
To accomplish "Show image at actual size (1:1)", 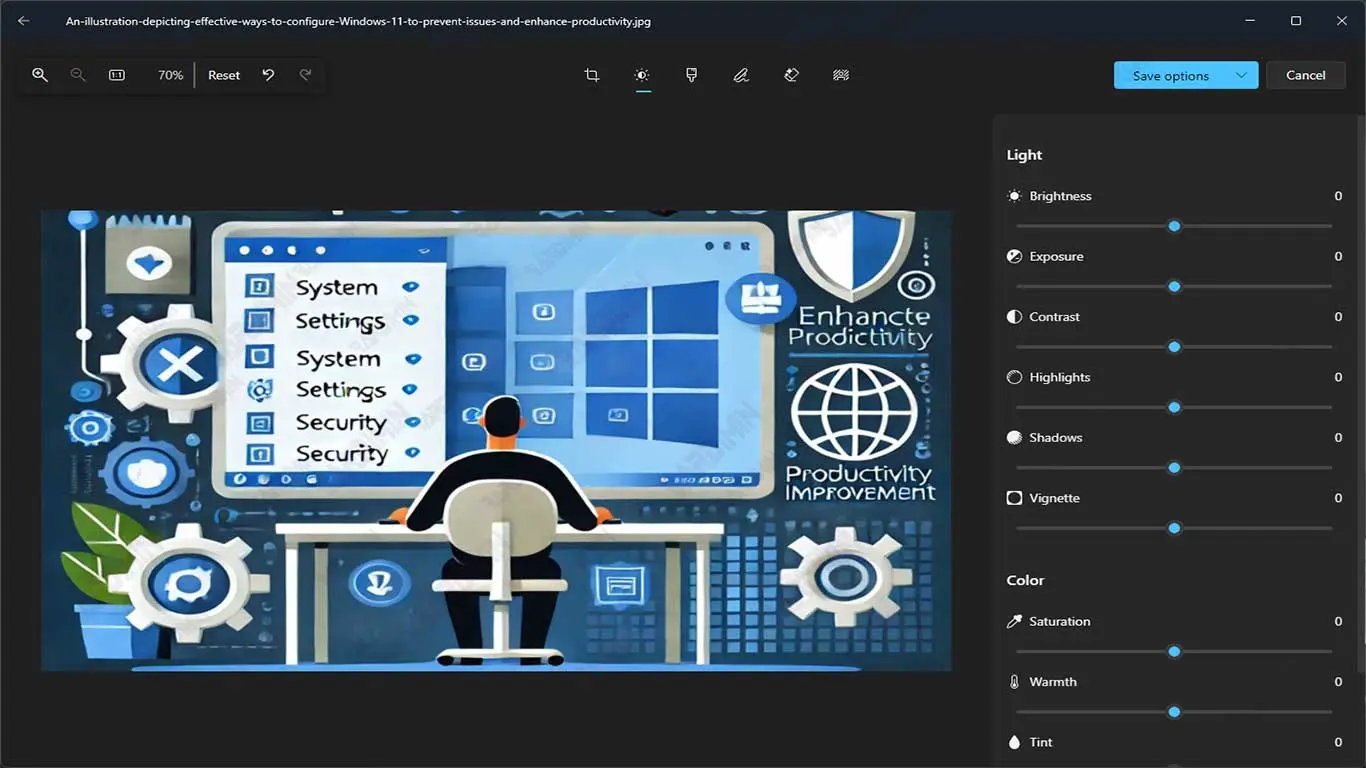I will pyautogui.click(x=117, y=75).
